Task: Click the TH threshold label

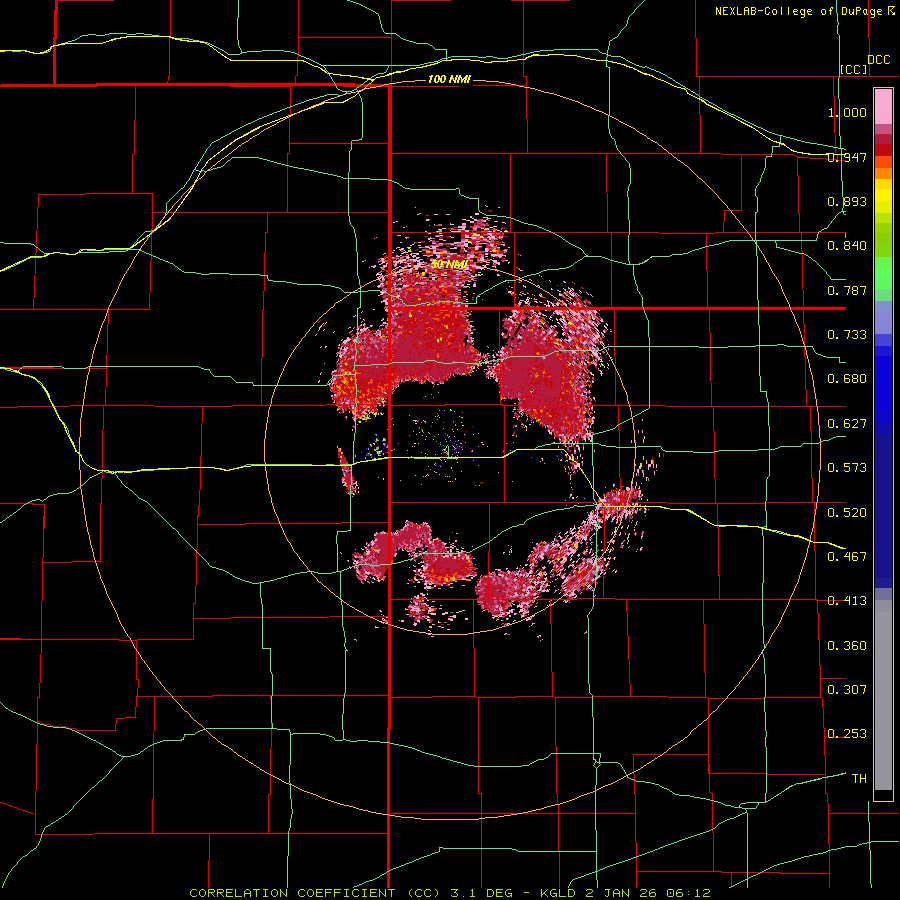Action: click(859, 778)
